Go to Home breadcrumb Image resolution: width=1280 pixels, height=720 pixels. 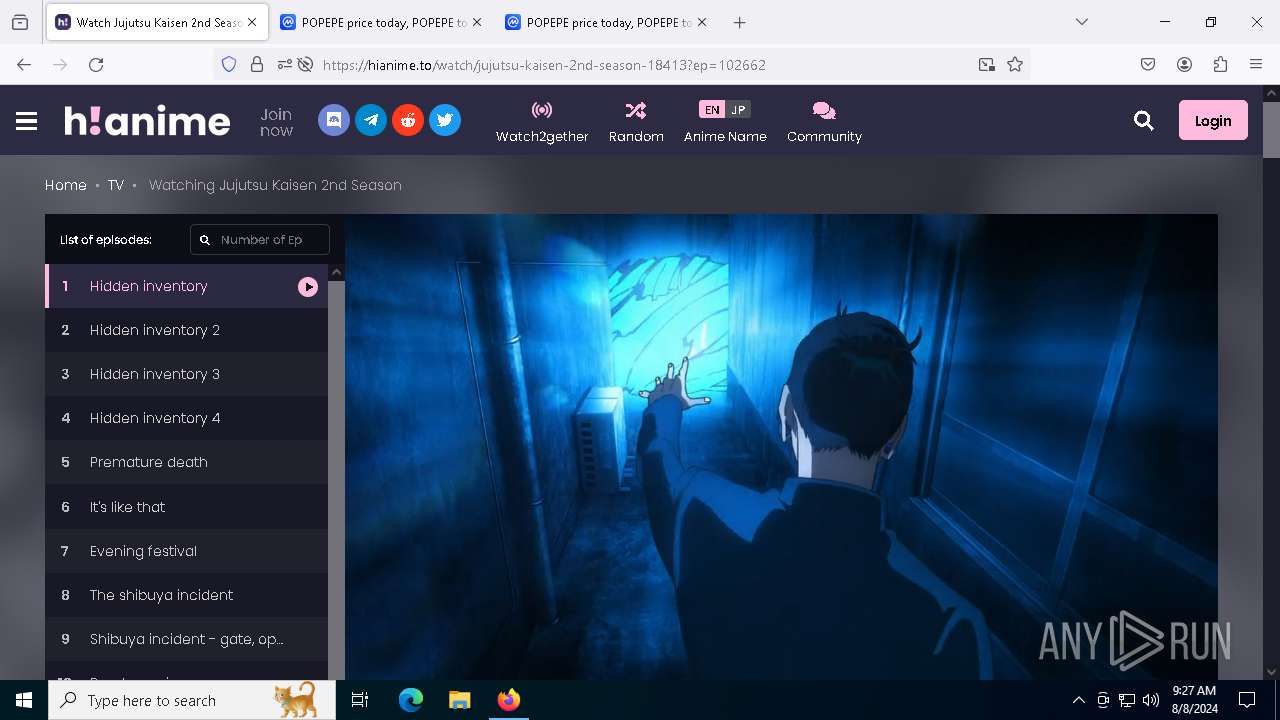[66, 185]
